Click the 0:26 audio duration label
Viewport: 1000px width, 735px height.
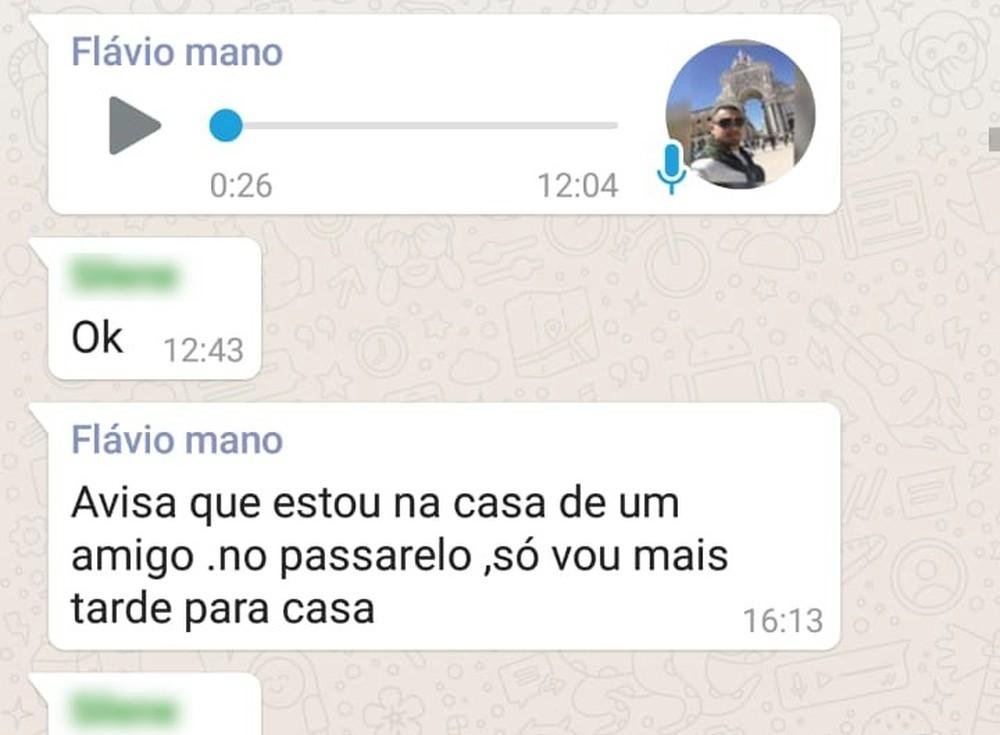tap(240, 186)
